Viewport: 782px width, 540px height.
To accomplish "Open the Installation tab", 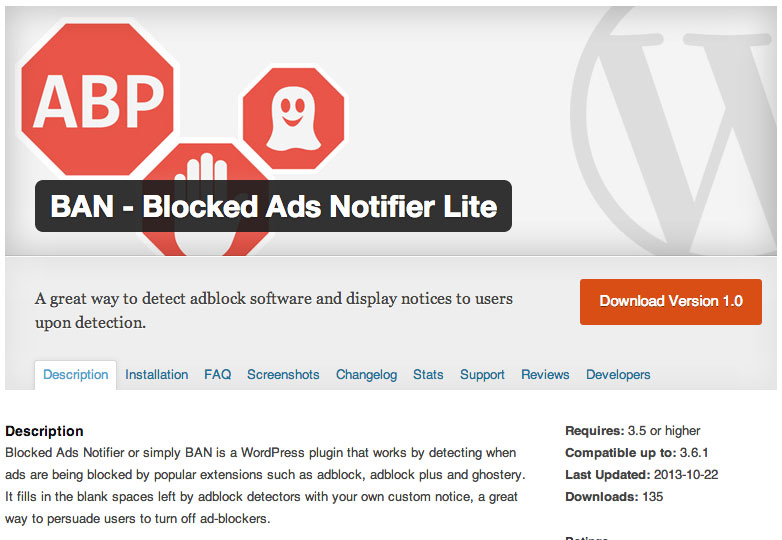I will click(157, 374).
